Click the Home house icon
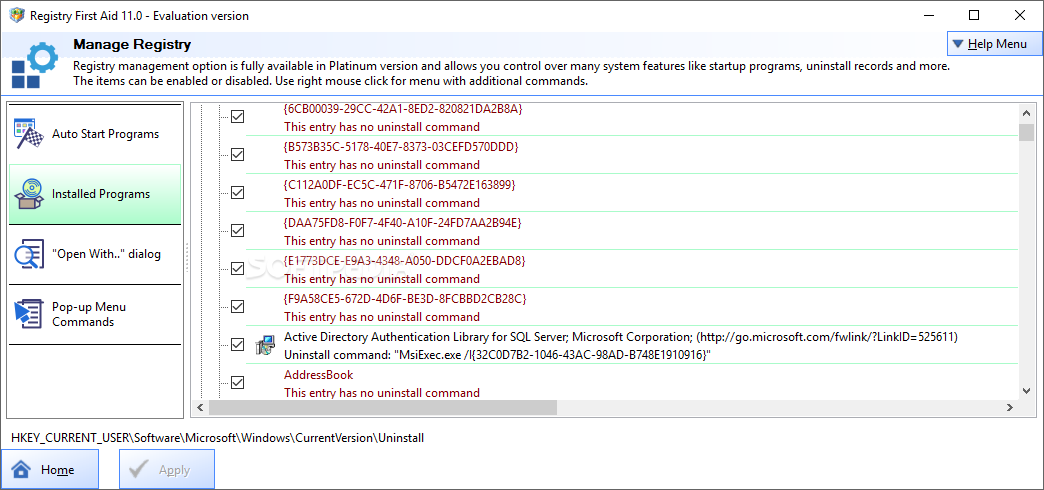 (22, 470)
